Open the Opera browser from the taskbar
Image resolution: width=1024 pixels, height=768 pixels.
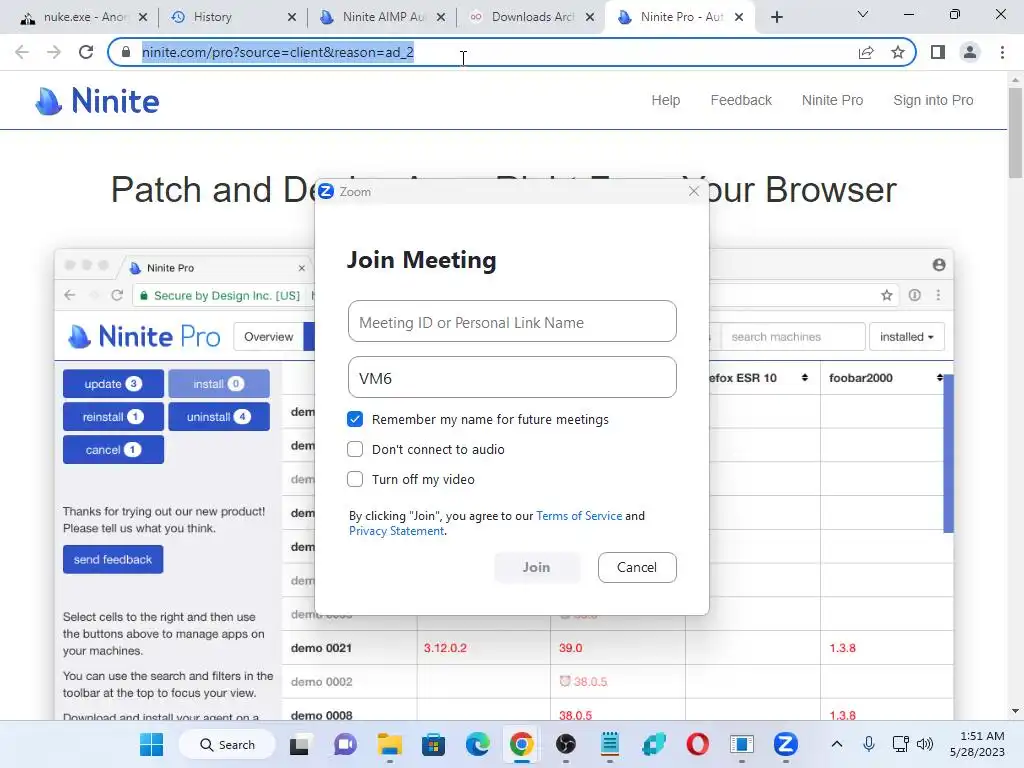coord(697,744)
